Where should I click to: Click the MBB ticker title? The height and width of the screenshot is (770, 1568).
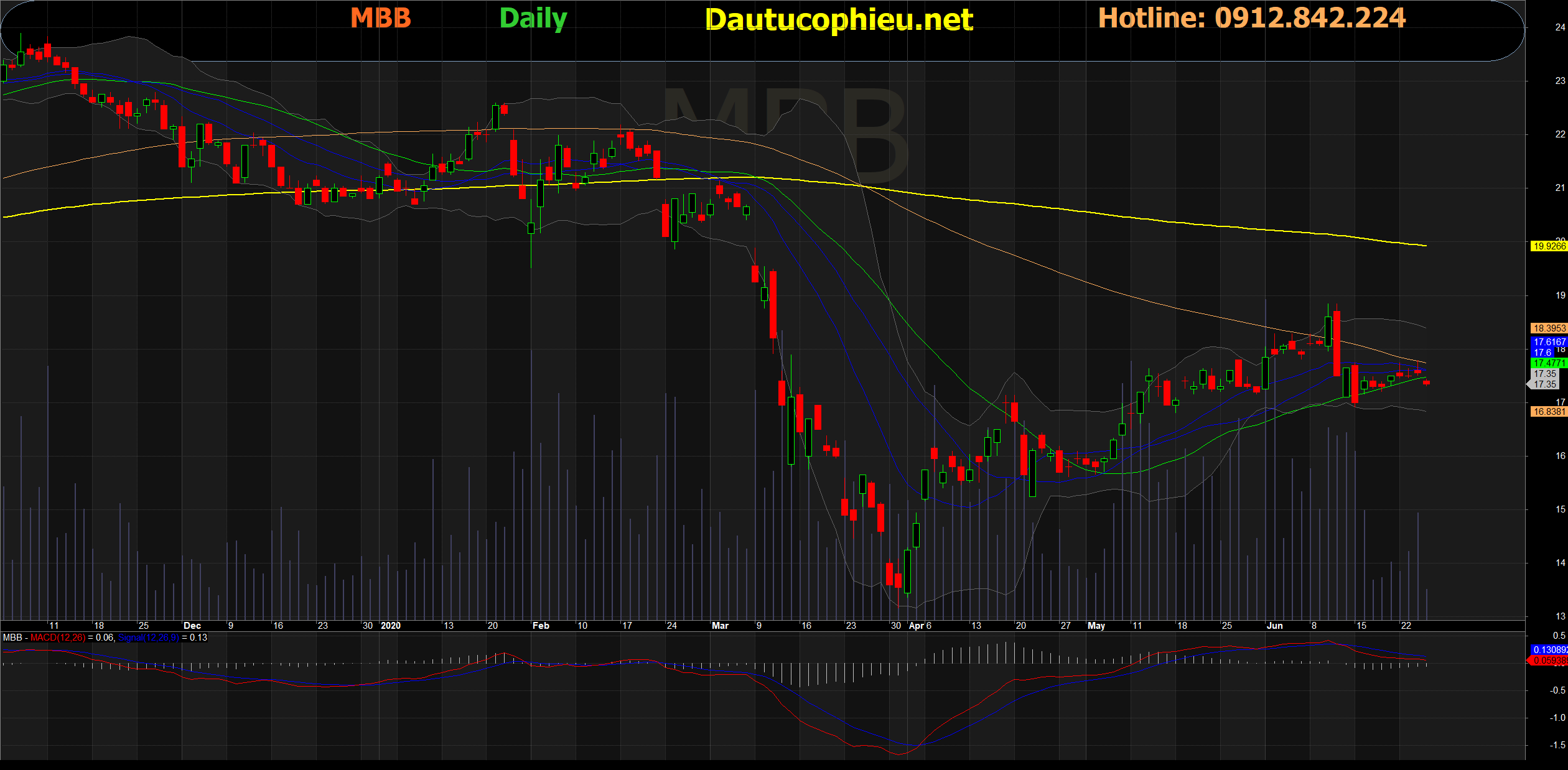click(x=381, y=18)
